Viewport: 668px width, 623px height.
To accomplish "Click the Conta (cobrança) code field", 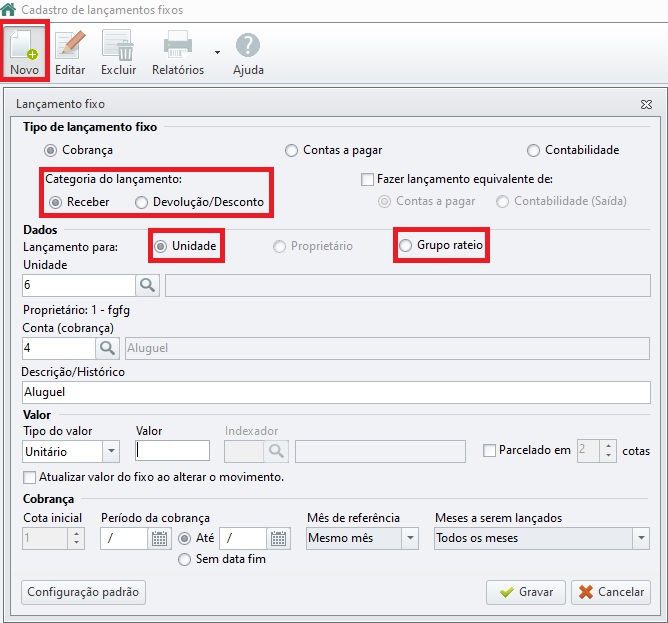I will [59, 348].
